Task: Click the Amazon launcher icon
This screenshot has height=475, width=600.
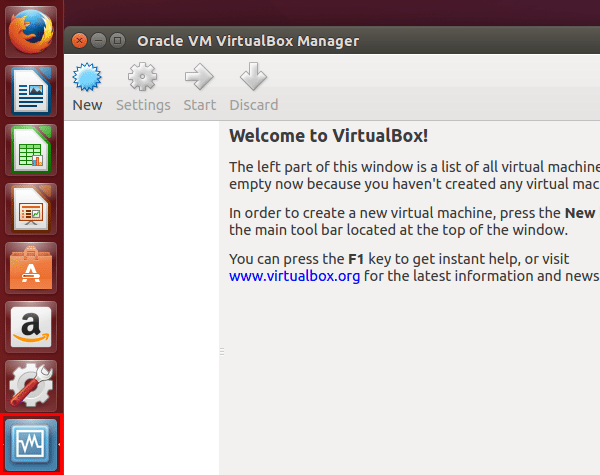Action: click(x=32, y=326)
